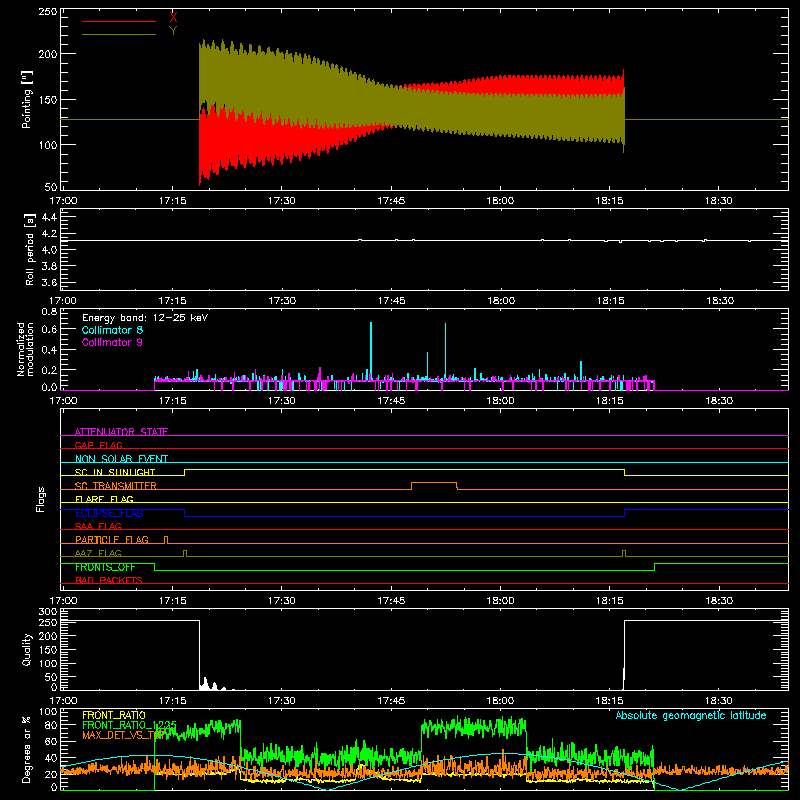This screenshot has height=800, width=800.
Task: Click the "Normalized modulation" axis title
Action: point(25,349)
